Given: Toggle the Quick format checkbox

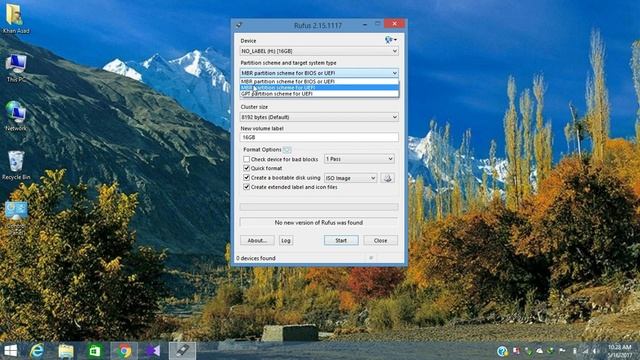Looking at the screenshot, I should point(246,168).
